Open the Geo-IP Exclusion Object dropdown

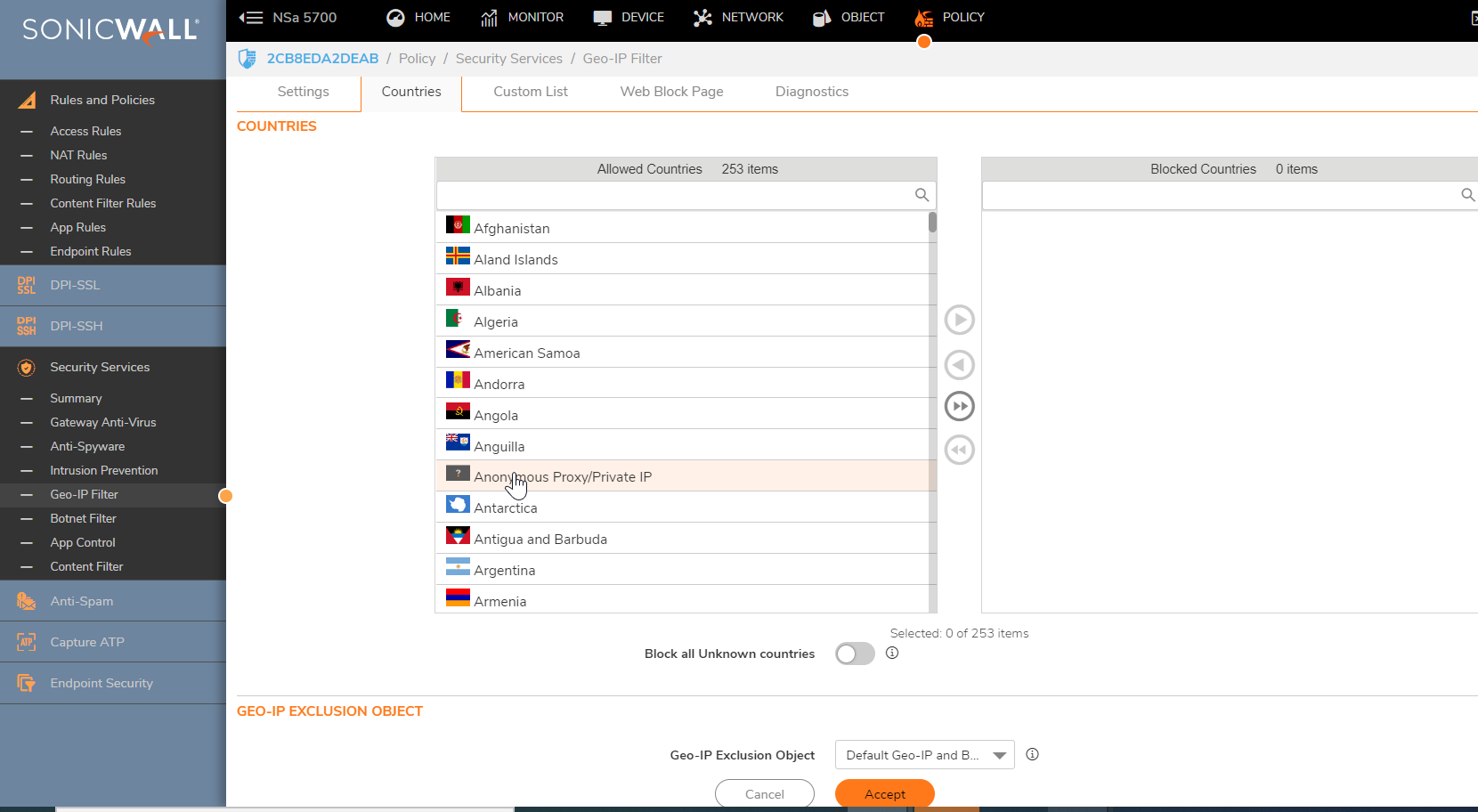[924, 755]
